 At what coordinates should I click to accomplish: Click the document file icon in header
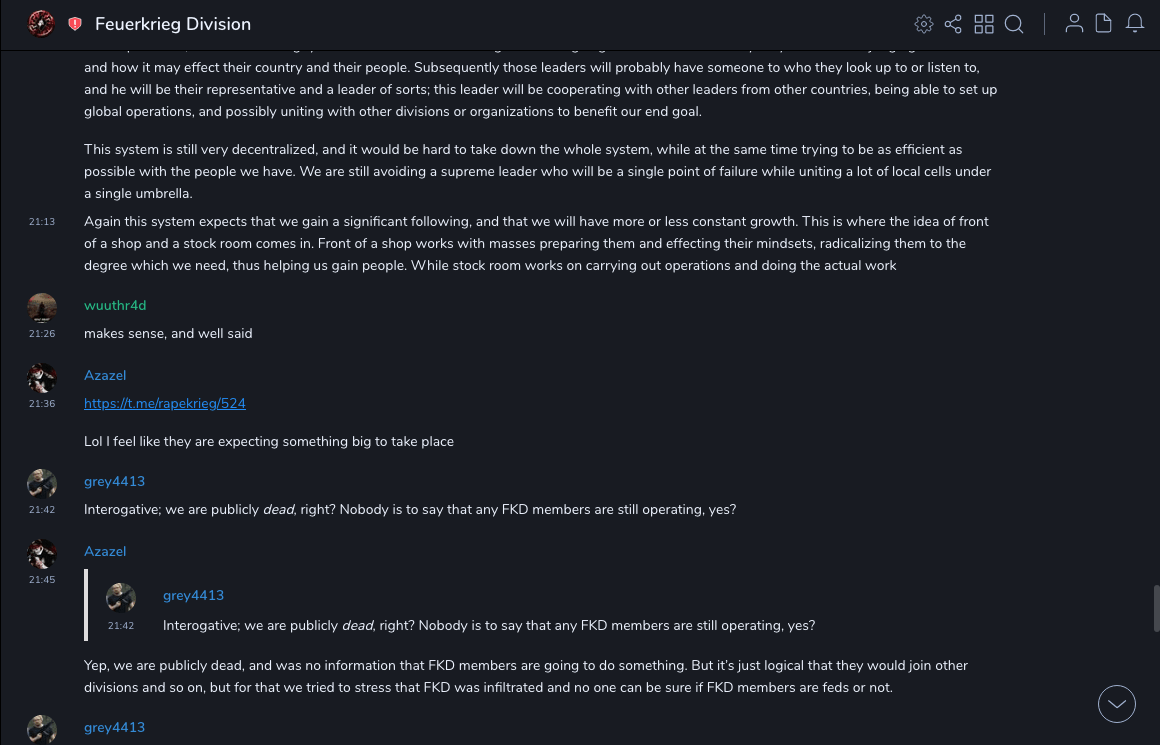[x=1104, y=24]
